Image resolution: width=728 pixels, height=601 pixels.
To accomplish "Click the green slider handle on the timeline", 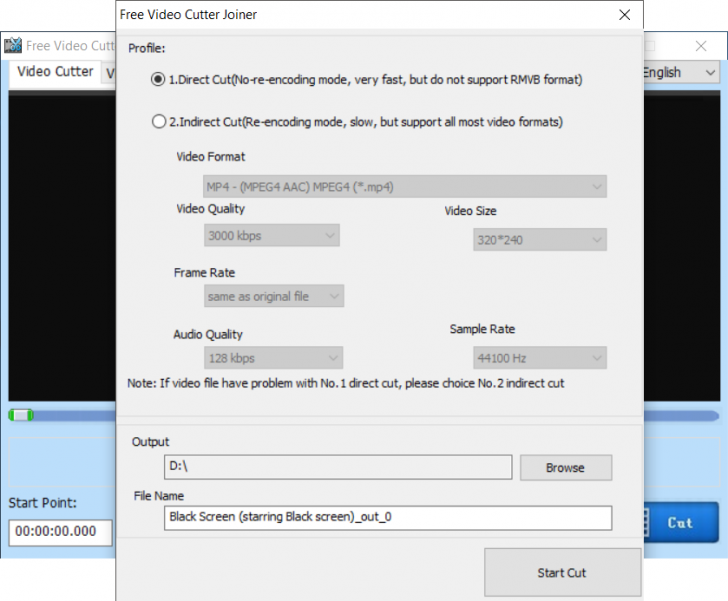I will [x=21, y=415].
